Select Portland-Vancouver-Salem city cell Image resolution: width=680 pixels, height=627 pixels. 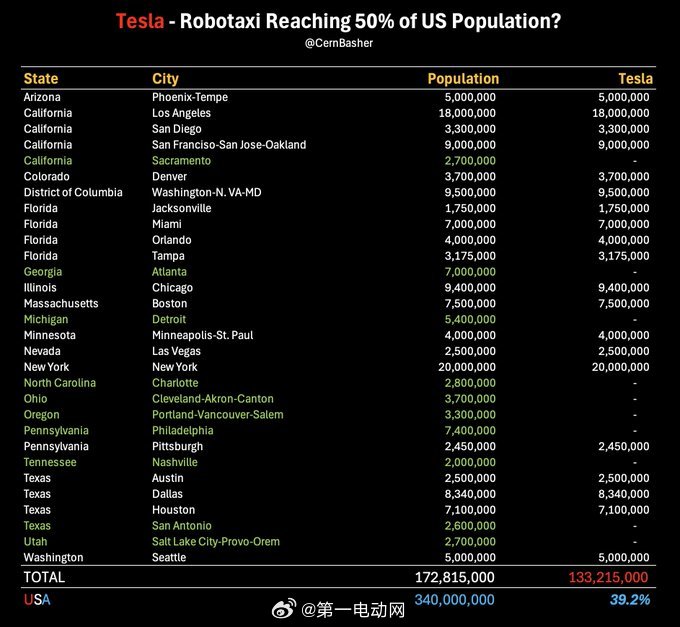click(218, 415)
